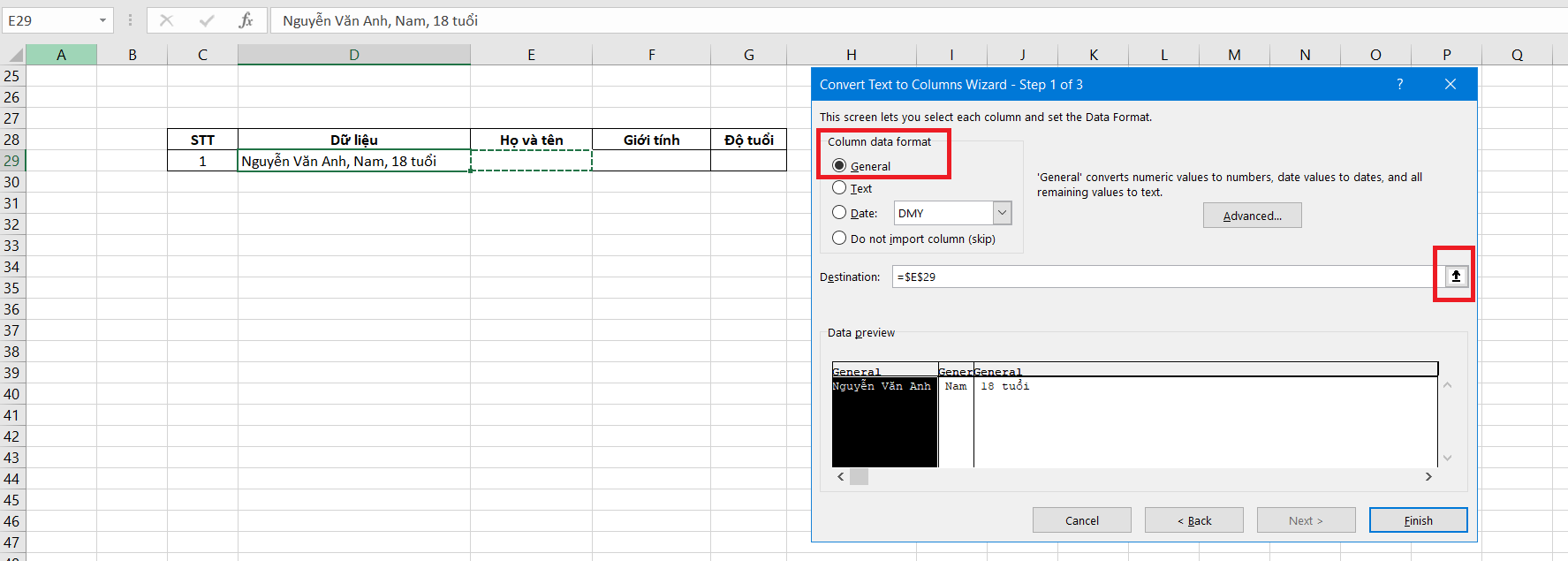Click empty cell under 'Giới tính'

point(651,161)
